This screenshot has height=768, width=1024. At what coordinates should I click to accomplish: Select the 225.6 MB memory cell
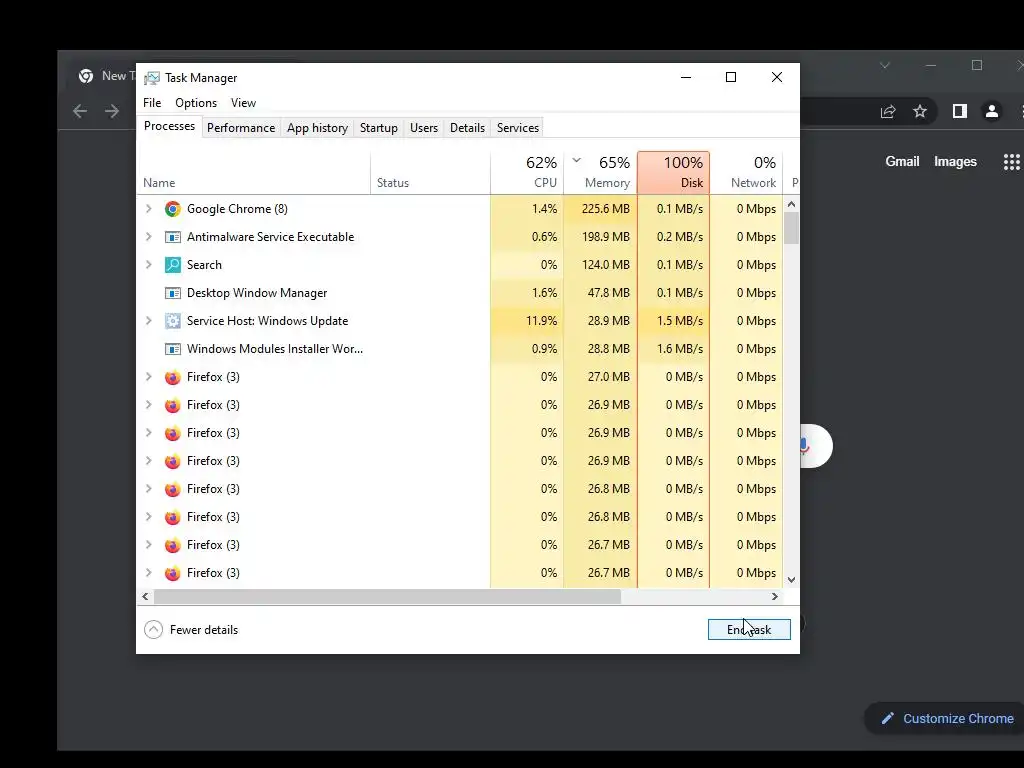(600, 209)
